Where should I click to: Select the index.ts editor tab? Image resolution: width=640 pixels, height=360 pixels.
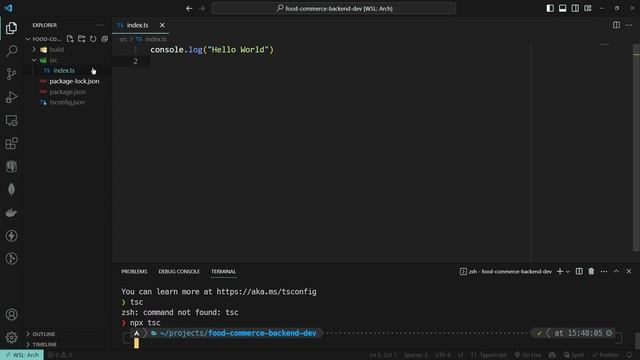coord(137,25)
